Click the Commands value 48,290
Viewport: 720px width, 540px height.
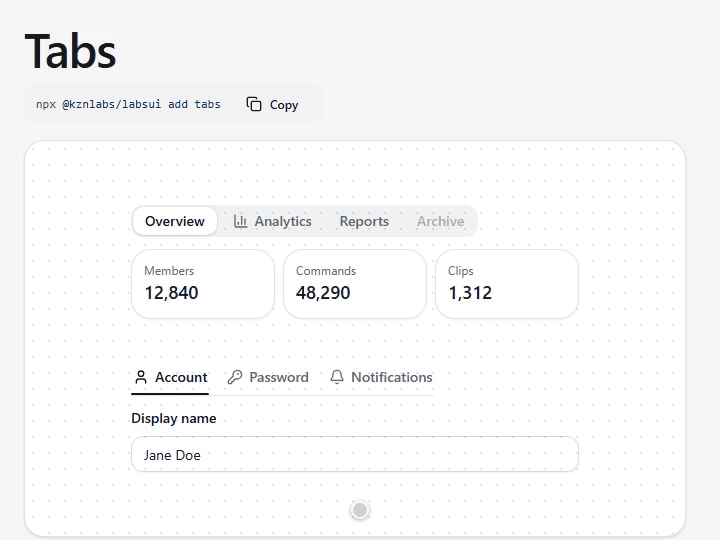[323, 292]
